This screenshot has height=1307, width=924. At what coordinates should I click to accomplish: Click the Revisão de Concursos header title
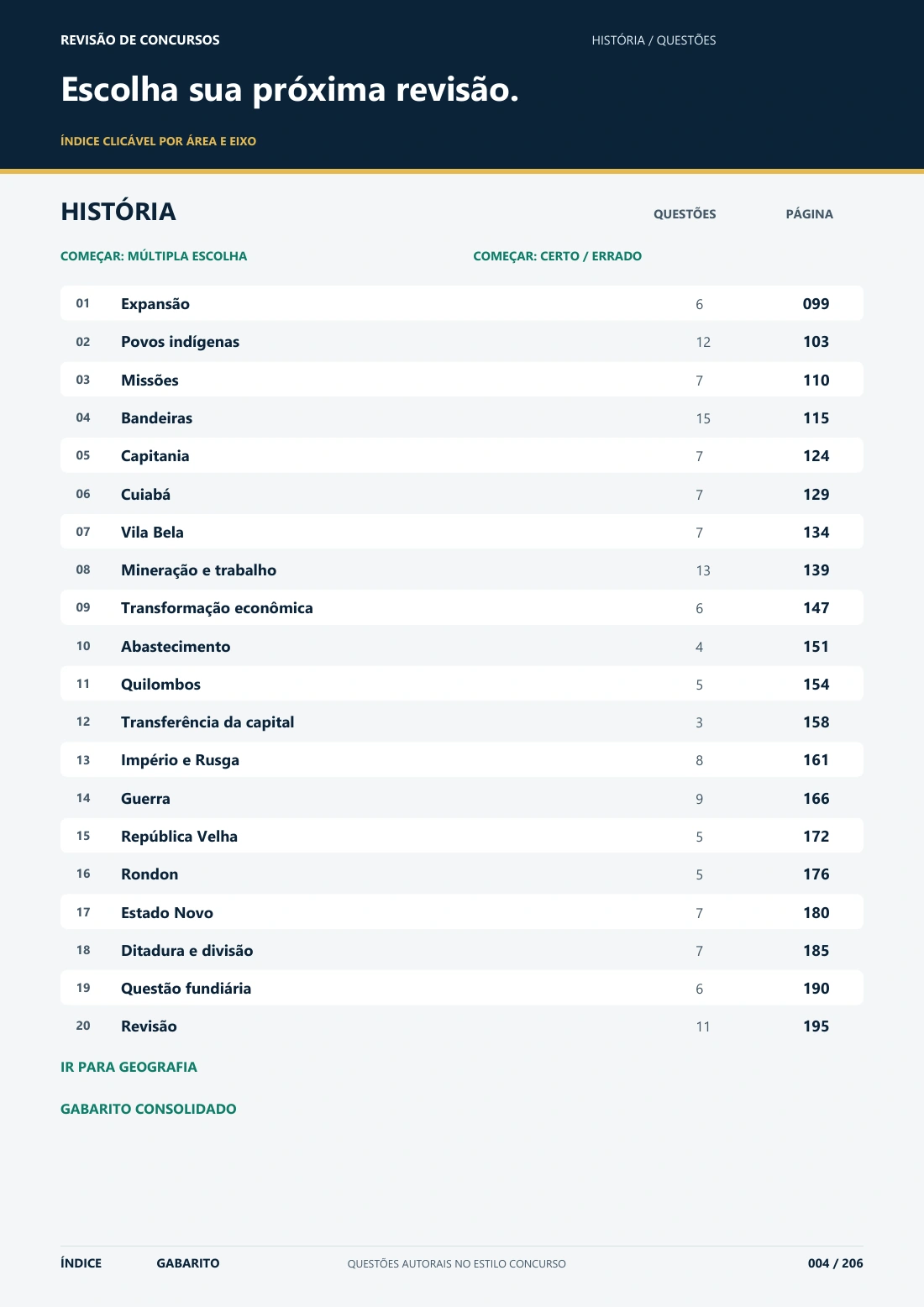coord(140,40)
